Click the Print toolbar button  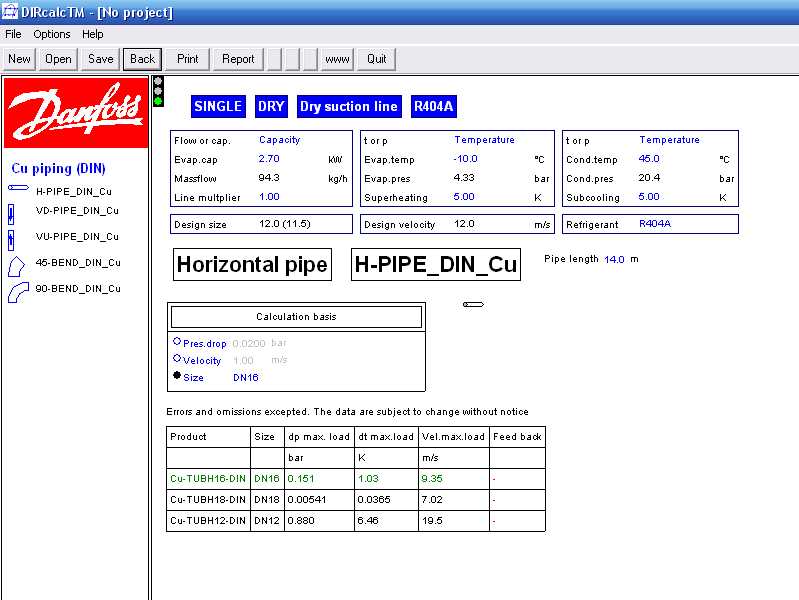(x=188, y=59)
